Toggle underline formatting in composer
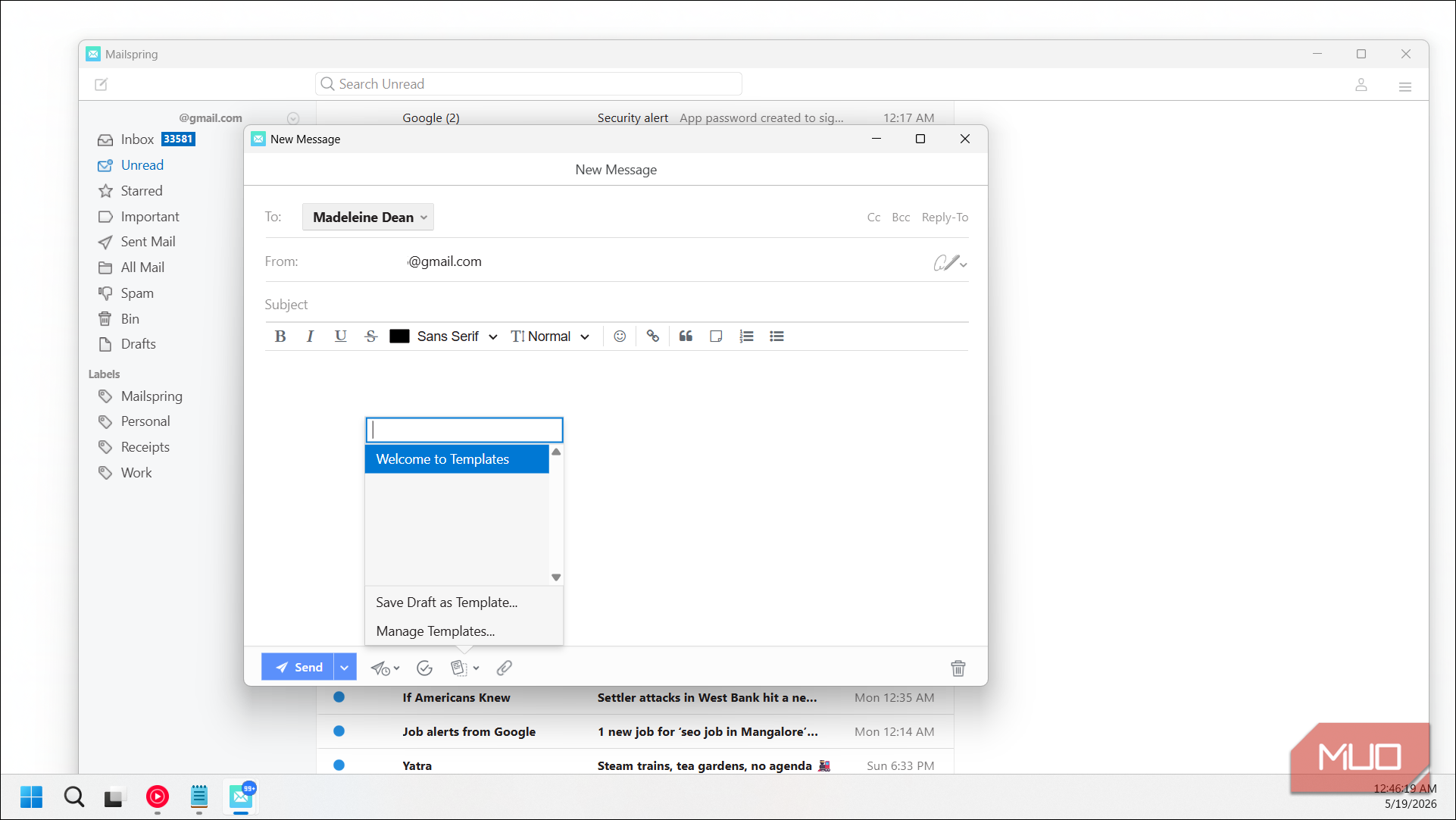The height and width of the screenshot is (820, 1456). 340,336
